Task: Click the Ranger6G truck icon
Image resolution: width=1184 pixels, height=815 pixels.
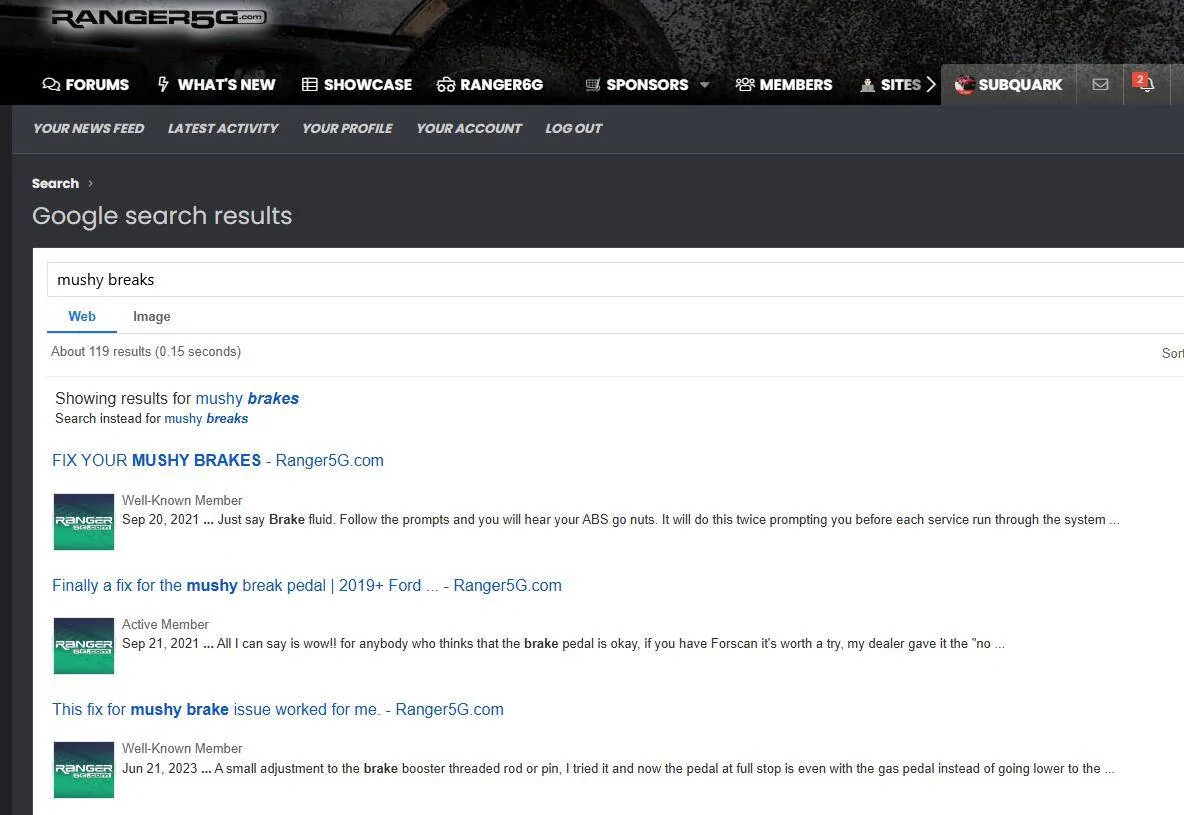Action: coord(446,85)
